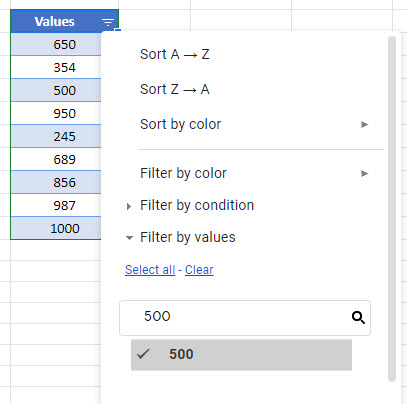
Task: Click the search field containing 500
Action: [x=245, y=318]
